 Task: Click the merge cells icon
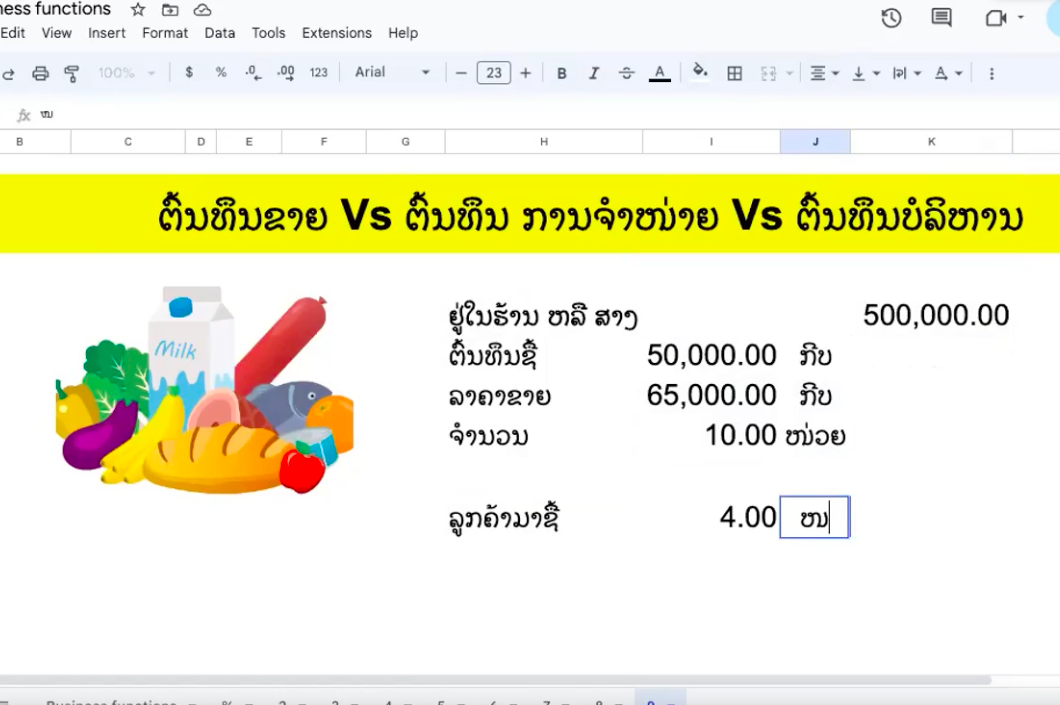tap(769, 73)
